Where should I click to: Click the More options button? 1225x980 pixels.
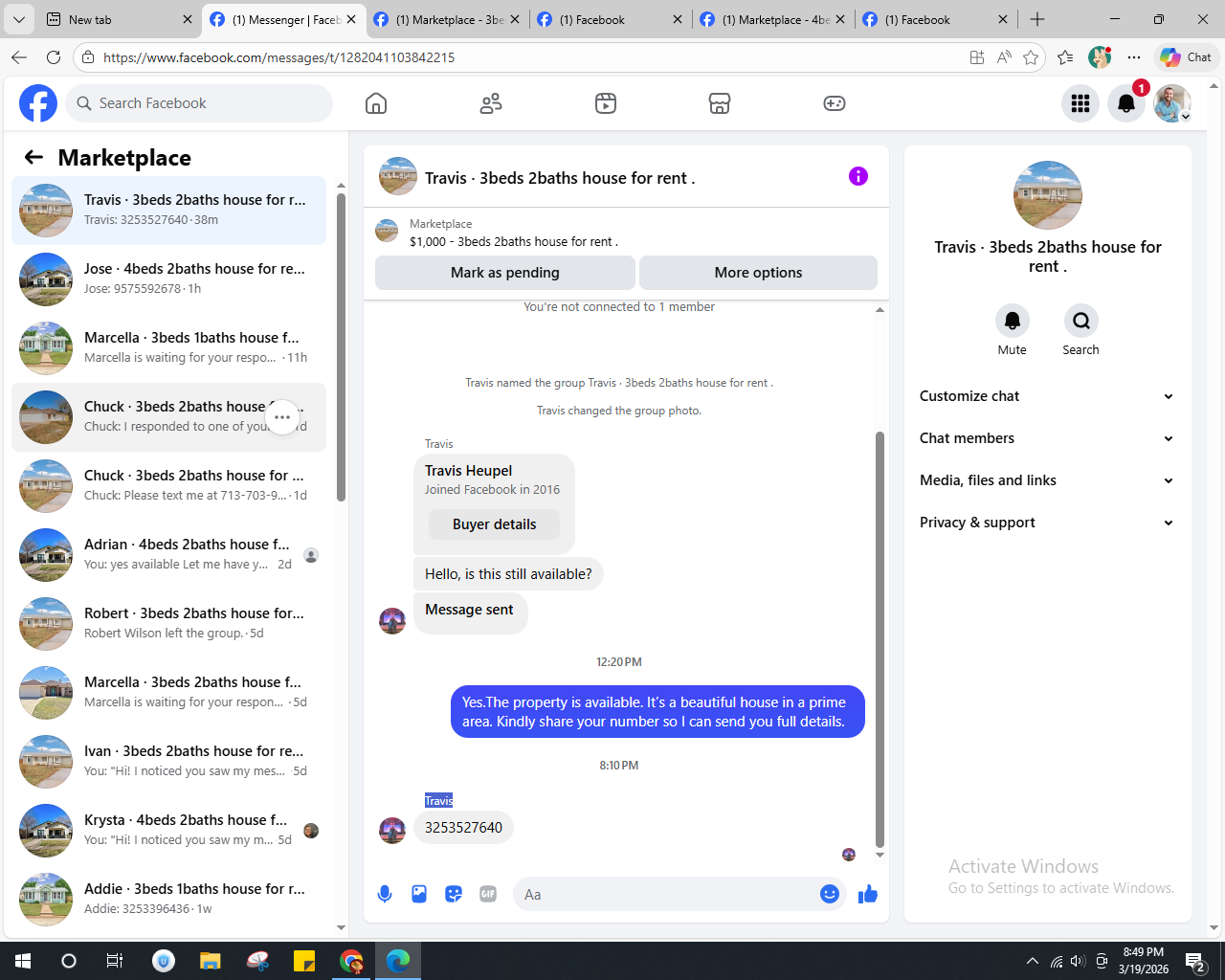(x=758, y=273)
